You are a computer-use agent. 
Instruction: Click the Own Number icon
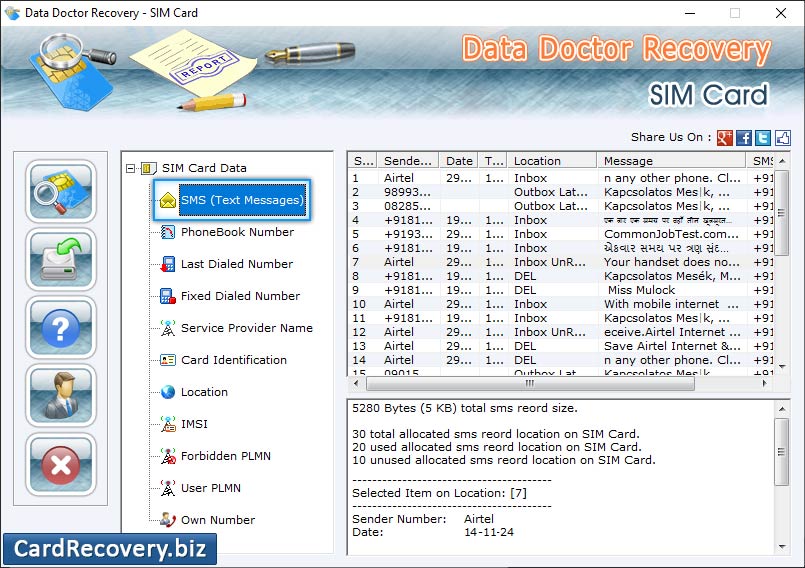pos(168,520)
